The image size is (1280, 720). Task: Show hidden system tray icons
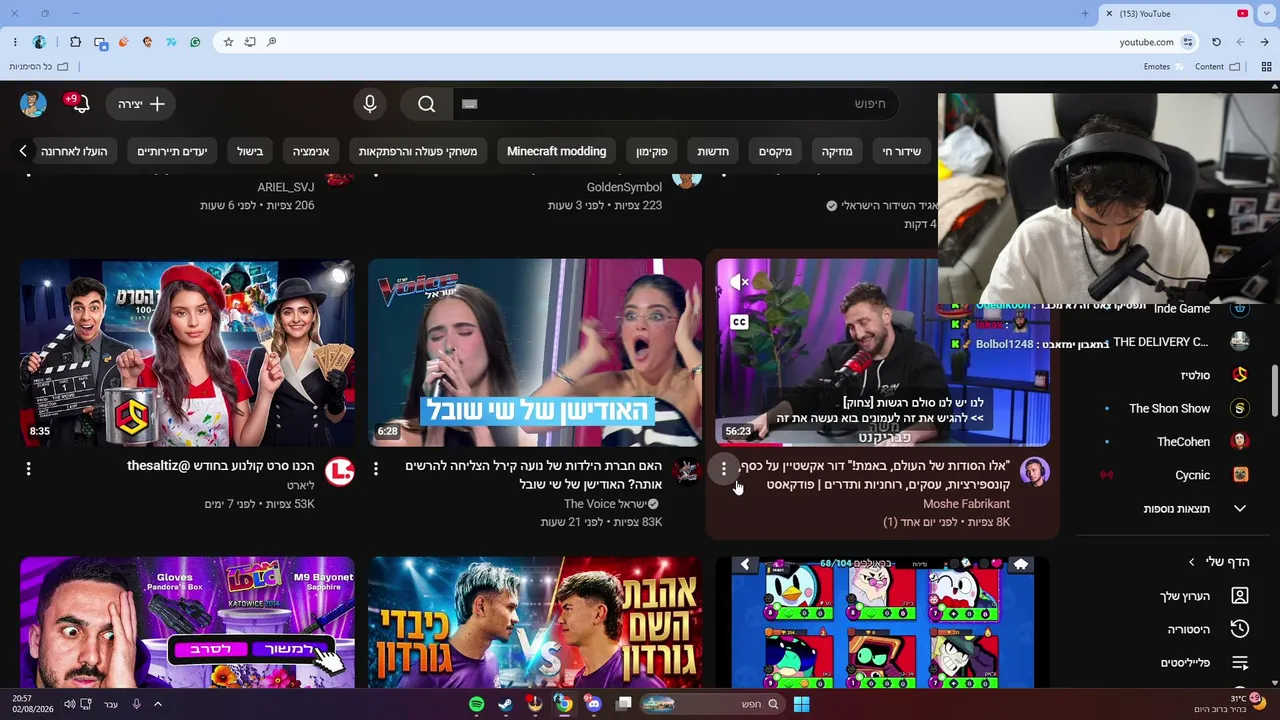[x=157, y=704]
